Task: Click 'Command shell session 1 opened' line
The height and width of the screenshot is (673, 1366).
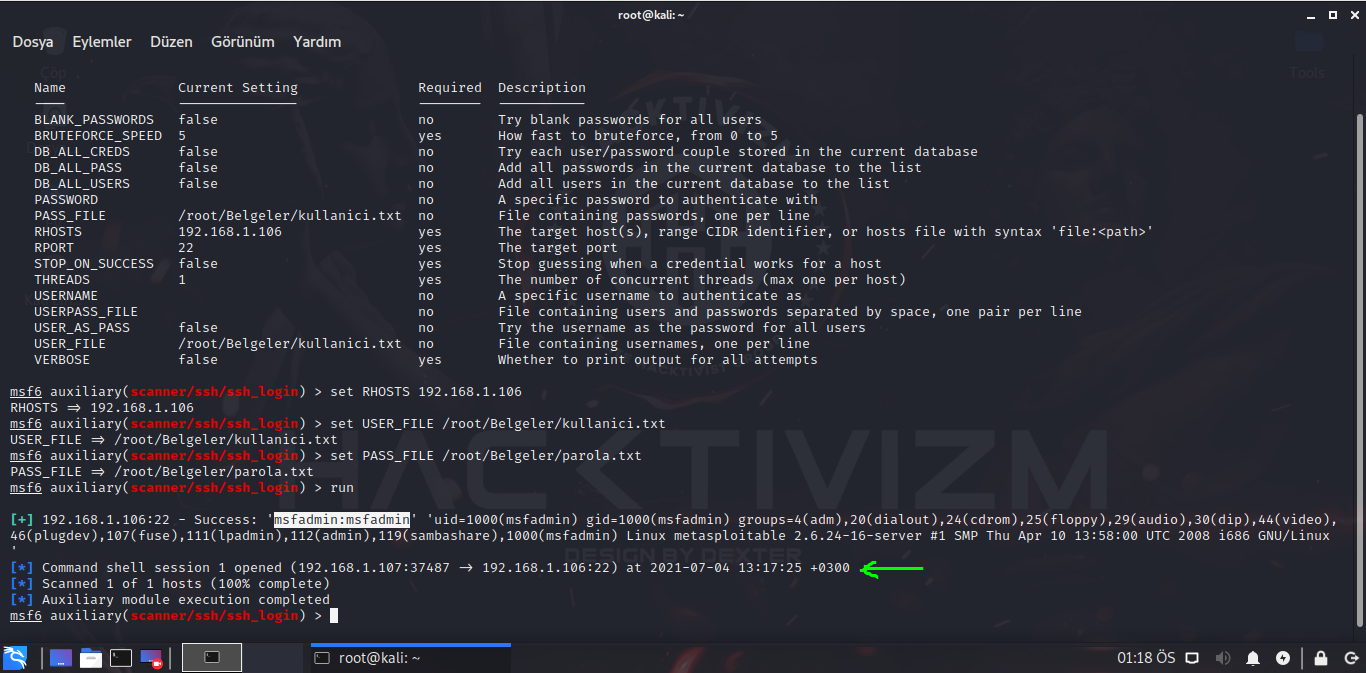Action: tap(430, 568)
